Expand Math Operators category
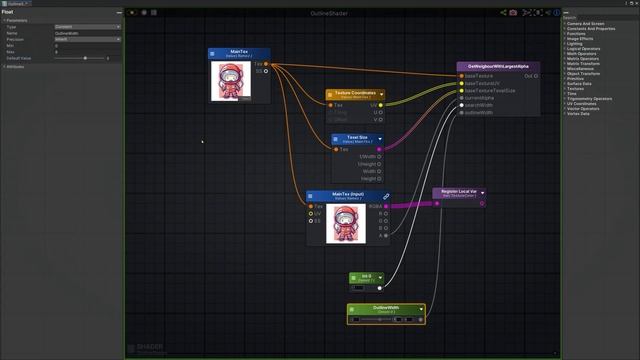The image size is (640, 360). [x=581, y=54]
